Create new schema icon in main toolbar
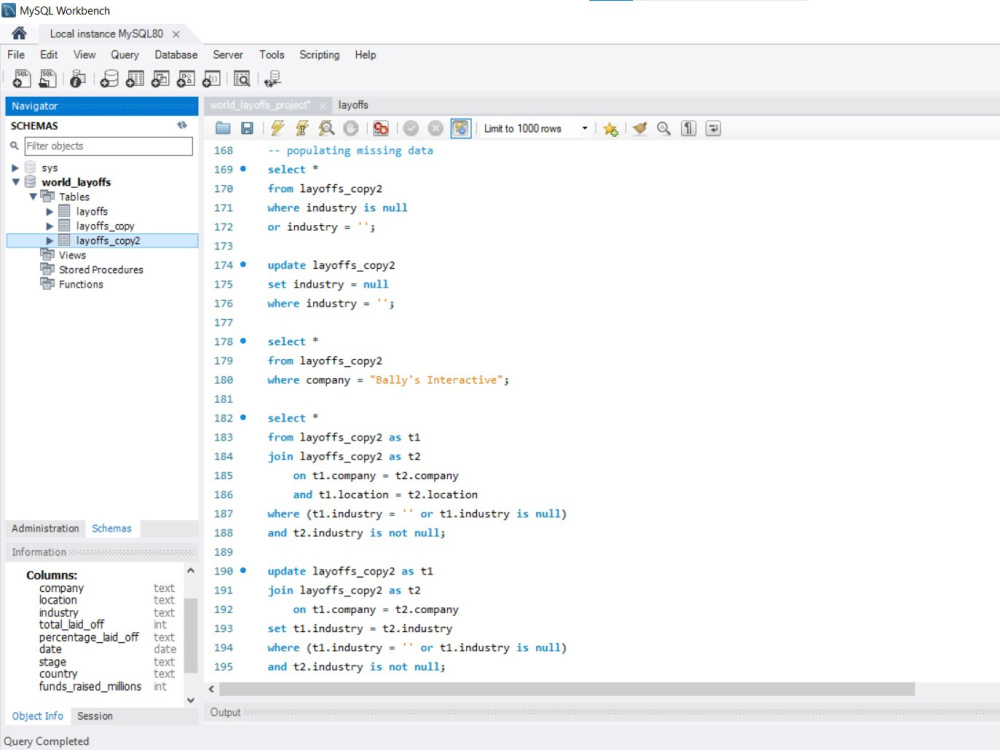This screenshot has height=750, width=1000. pyautogui.click(x=109, y=78)
